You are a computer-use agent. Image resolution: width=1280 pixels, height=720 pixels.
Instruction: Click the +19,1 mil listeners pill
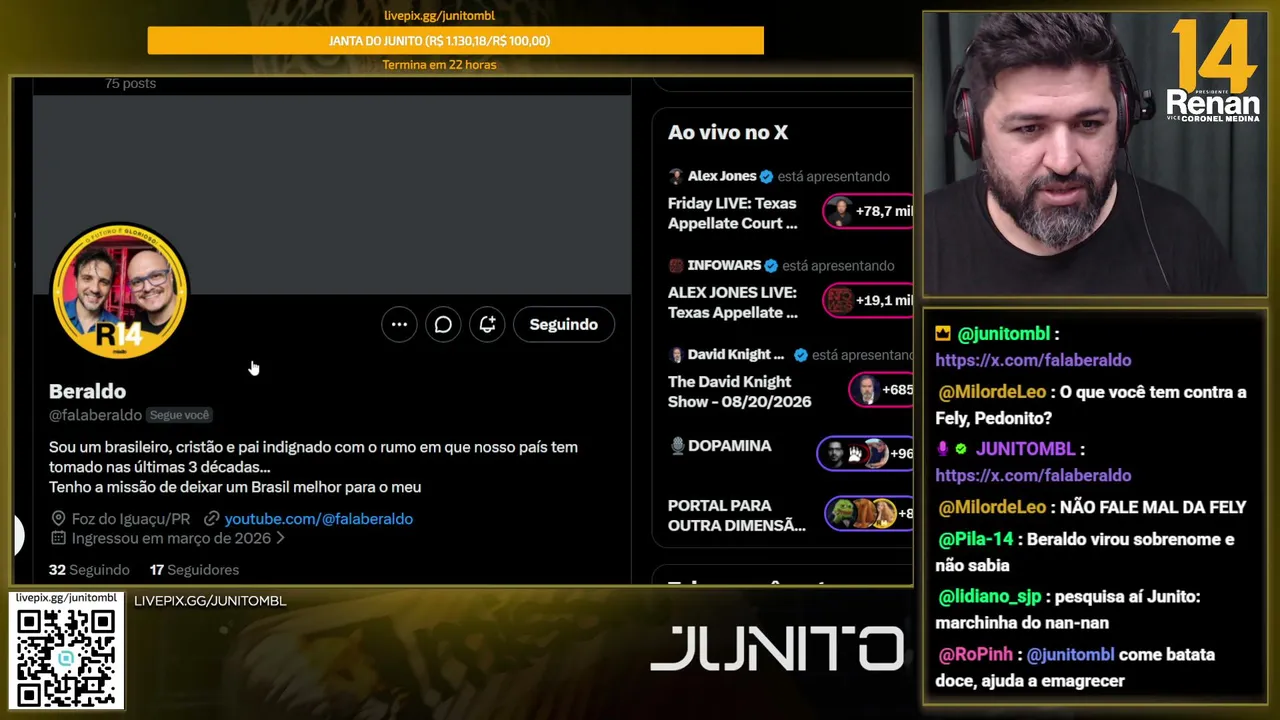(869, 300)
